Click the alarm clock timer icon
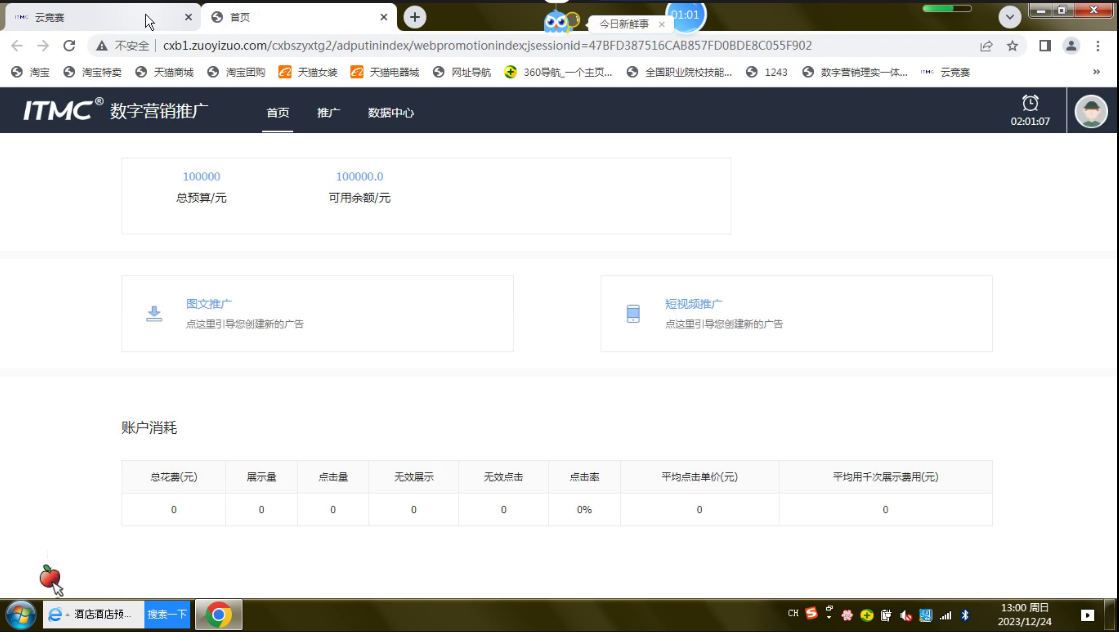This screenshot has width=1119, height=632. click(x=1030, y=103)
